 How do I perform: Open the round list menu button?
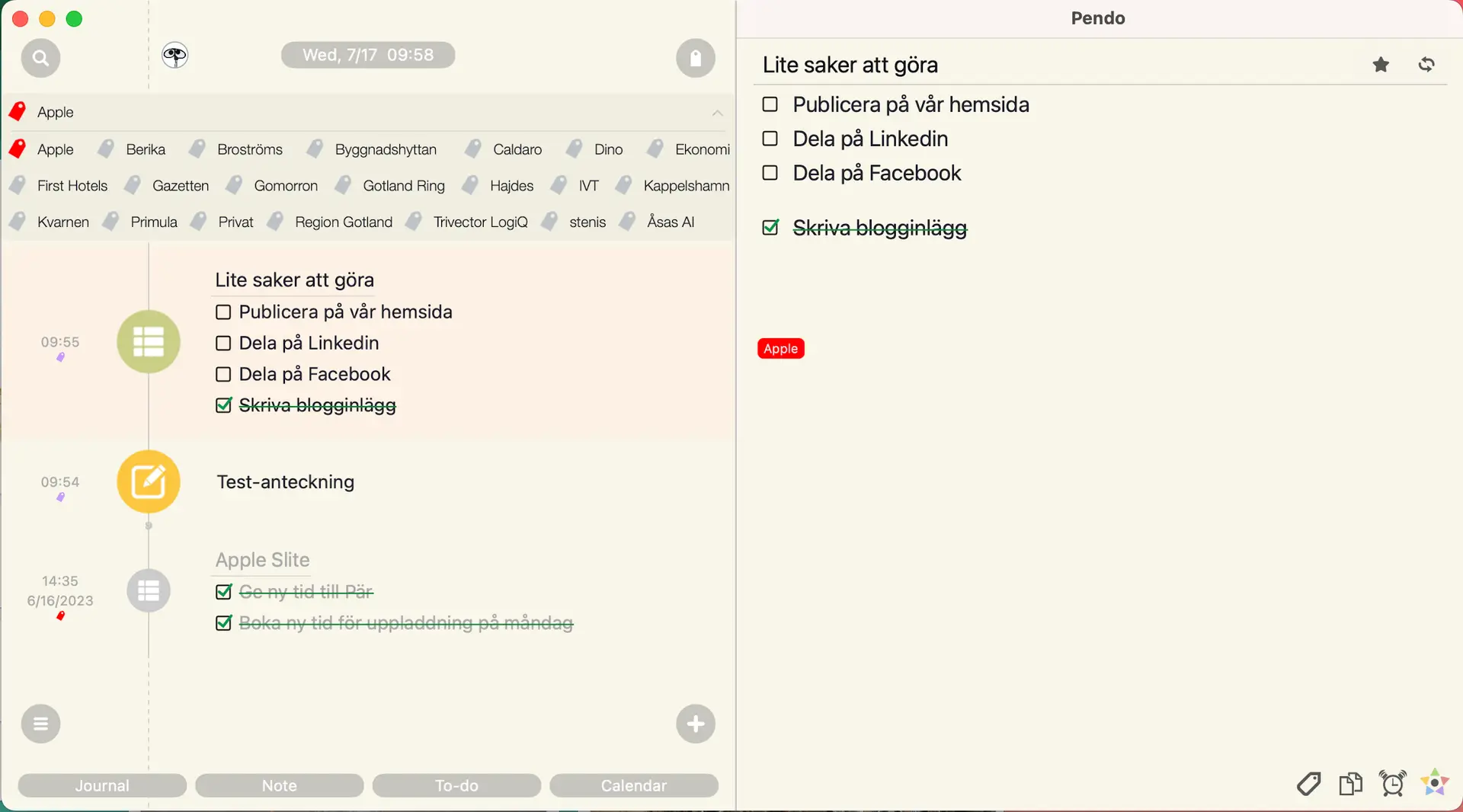40,724
